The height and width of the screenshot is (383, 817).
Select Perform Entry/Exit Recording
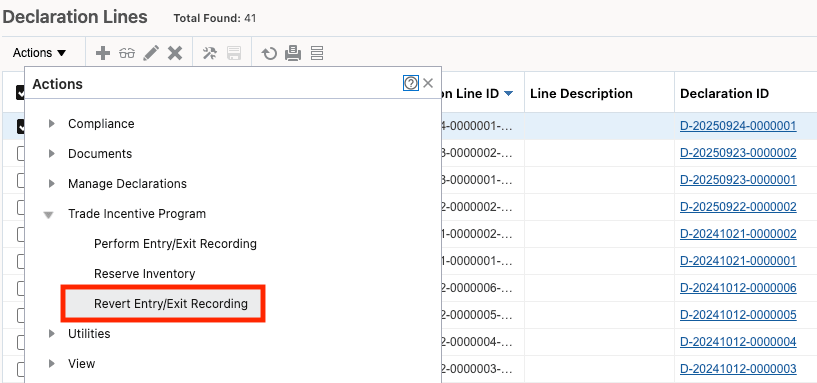point(175,243)
